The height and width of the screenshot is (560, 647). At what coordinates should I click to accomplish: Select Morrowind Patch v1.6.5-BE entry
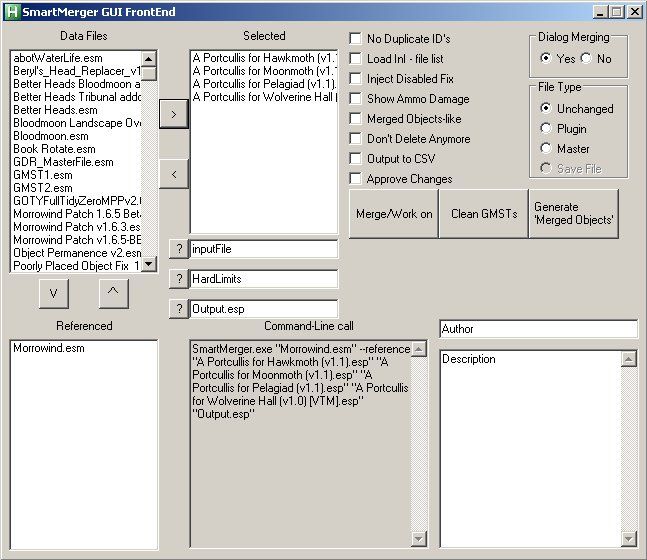point(77,240)
